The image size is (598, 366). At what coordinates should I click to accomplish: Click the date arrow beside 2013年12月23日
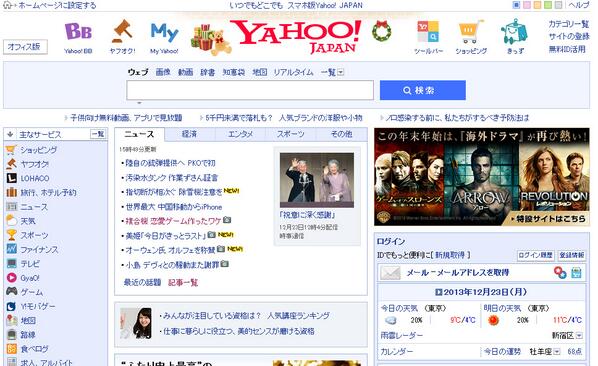tap(439, 292)
